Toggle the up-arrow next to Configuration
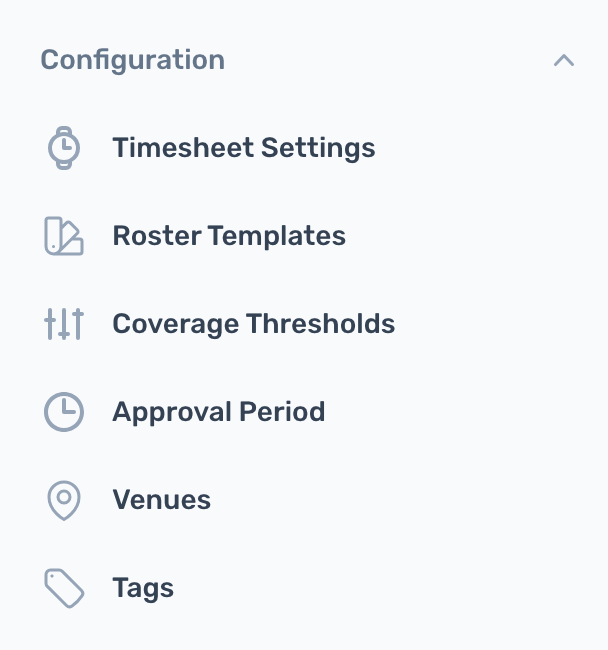Viewport: 608px width, 650px height. [x=564, y=61]
